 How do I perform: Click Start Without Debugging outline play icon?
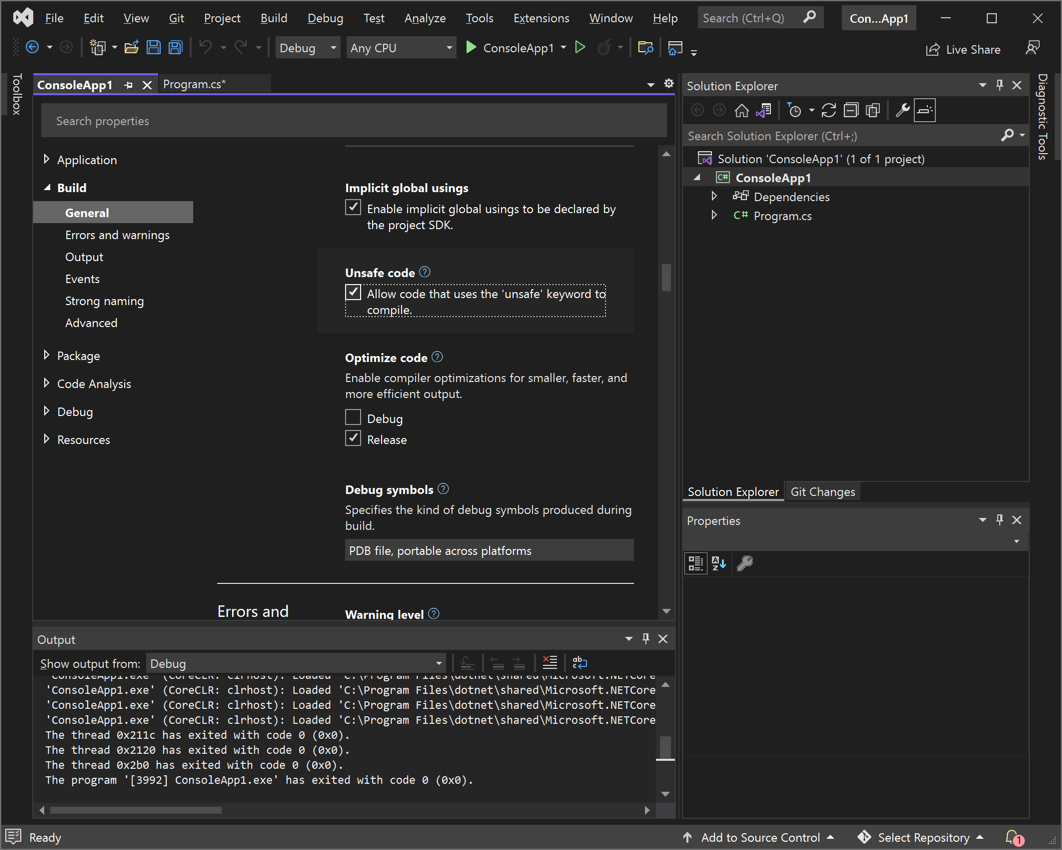pos(580,47)
